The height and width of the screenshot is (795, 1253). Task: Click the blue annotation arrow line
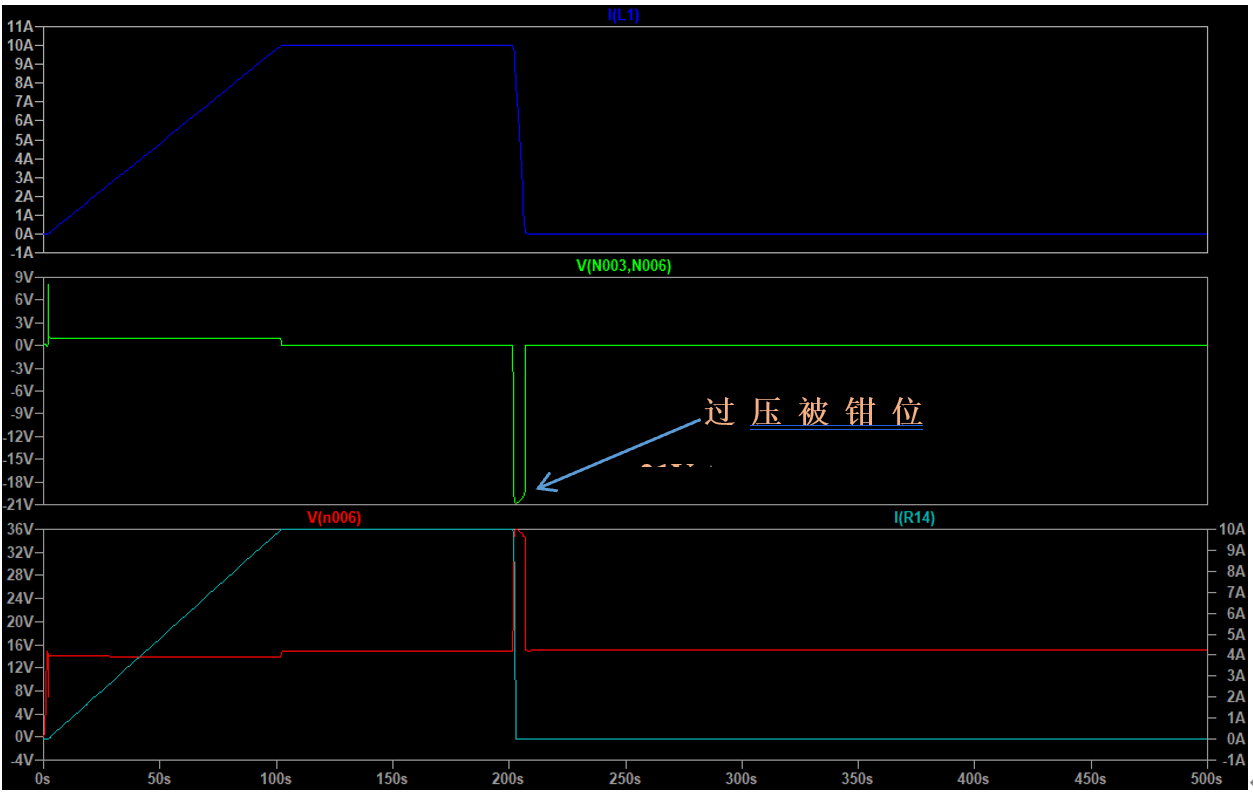click(x=620, y=454)
